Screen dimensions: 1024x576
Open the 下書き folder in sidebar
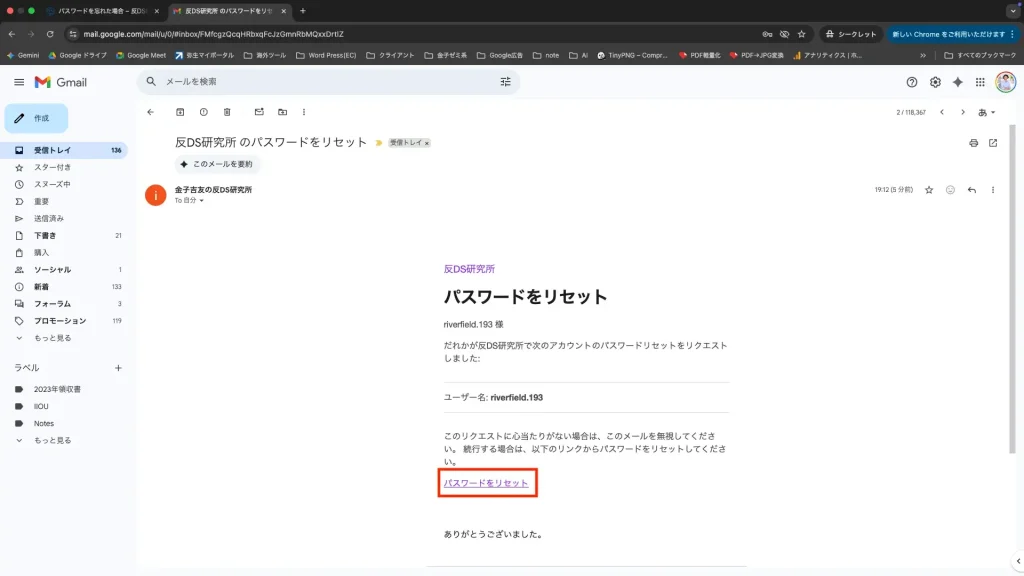tap(45, 236)
